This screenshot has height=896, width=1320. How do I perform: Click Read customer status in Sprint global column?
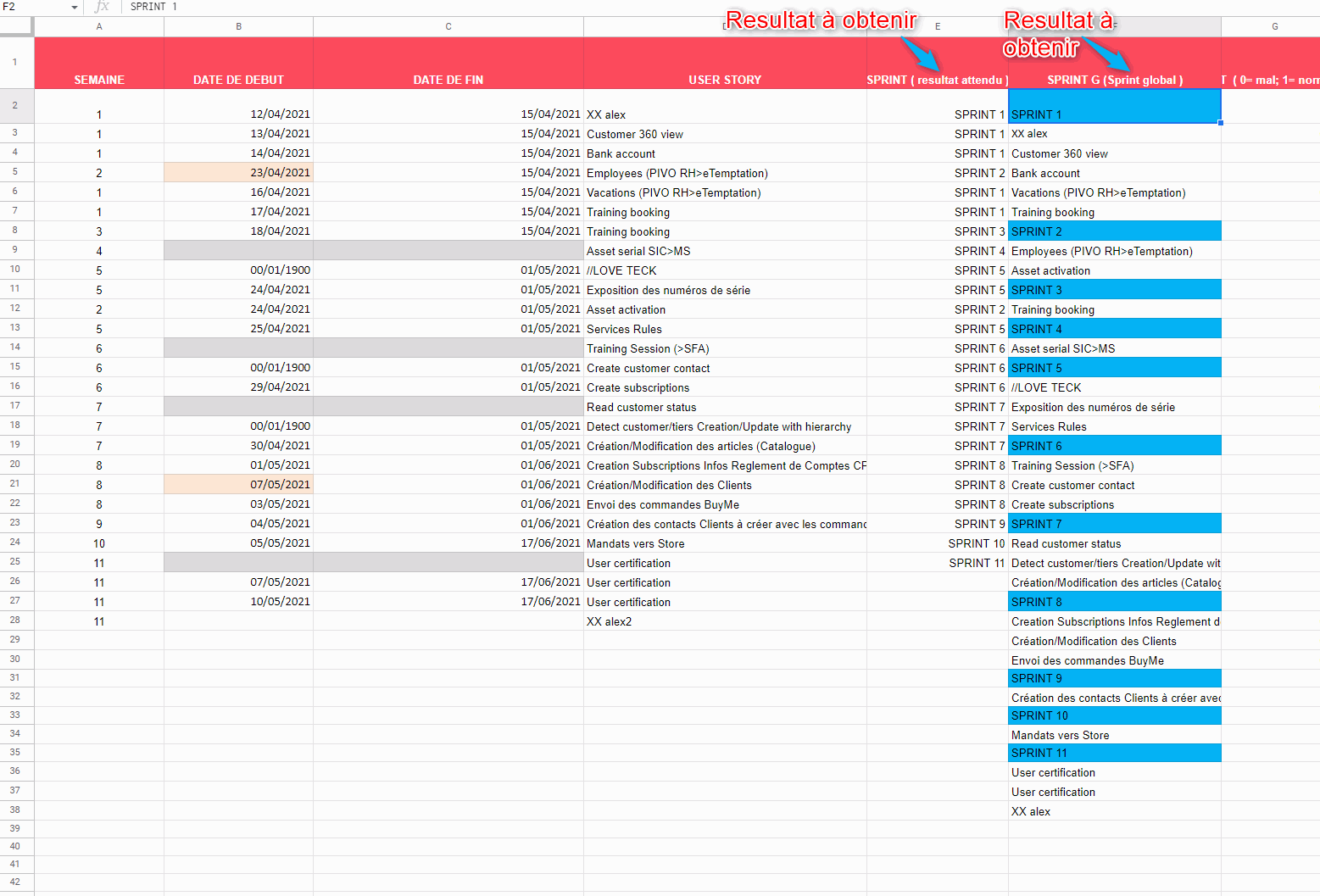(1115, 543)
